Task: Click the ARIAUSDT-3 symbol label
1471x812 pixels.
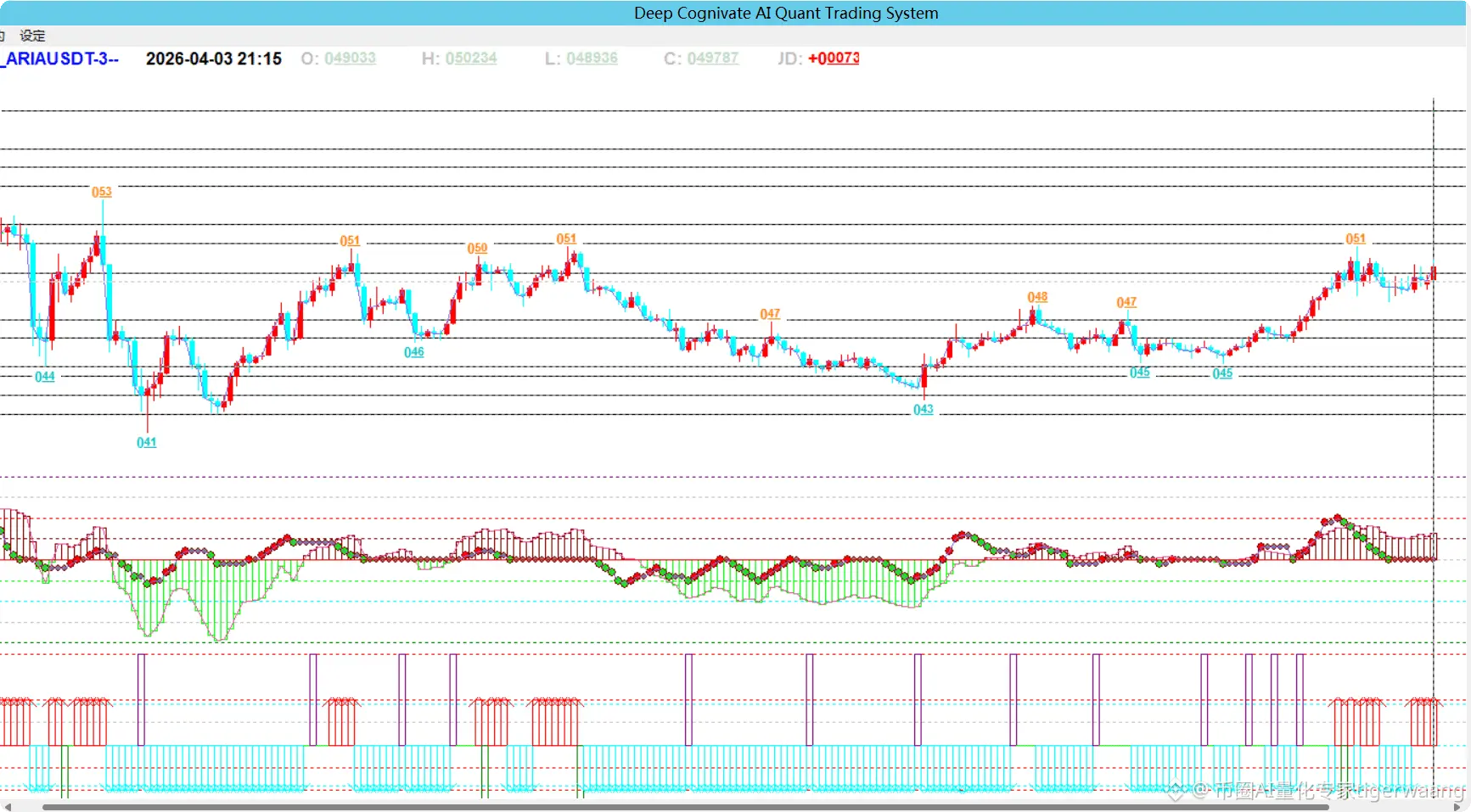Action: coord(61,59)
